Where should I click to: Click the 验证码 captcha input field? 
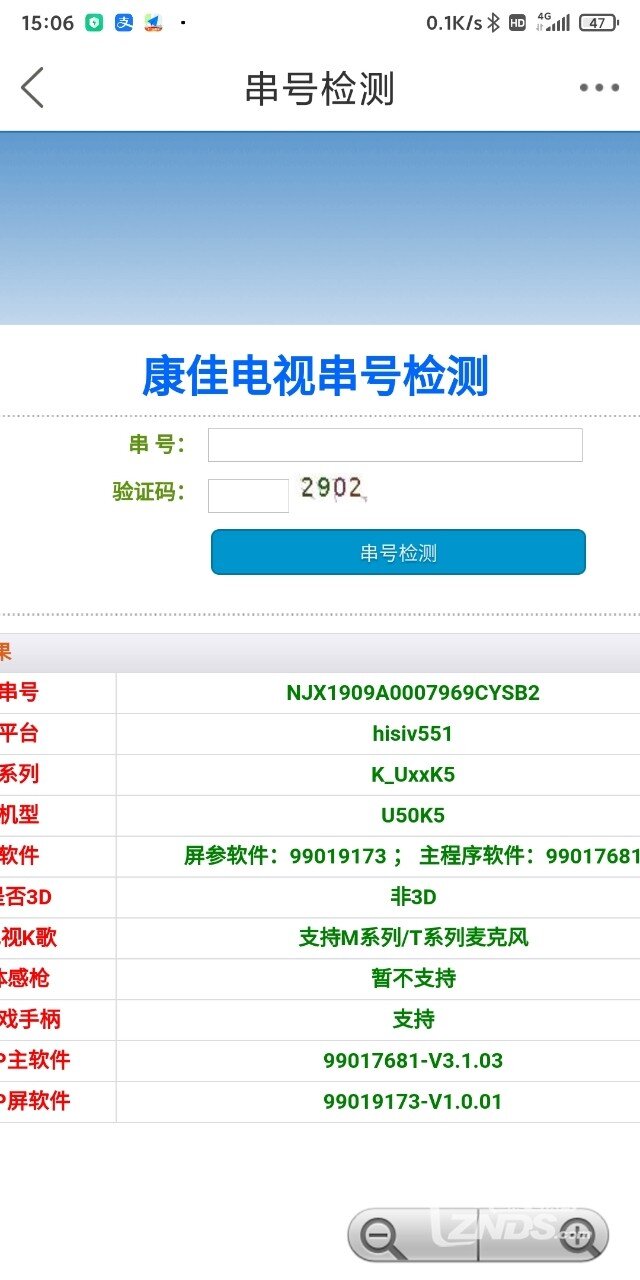click(x=248, y=495)
